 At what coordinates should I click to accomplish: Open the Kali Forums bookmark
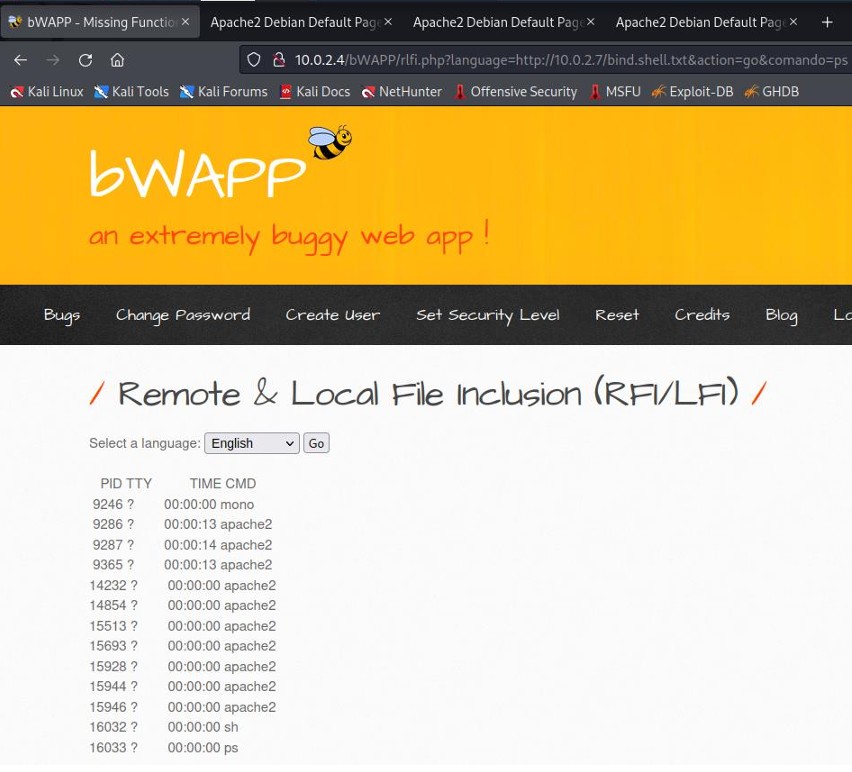click(224, 92)
